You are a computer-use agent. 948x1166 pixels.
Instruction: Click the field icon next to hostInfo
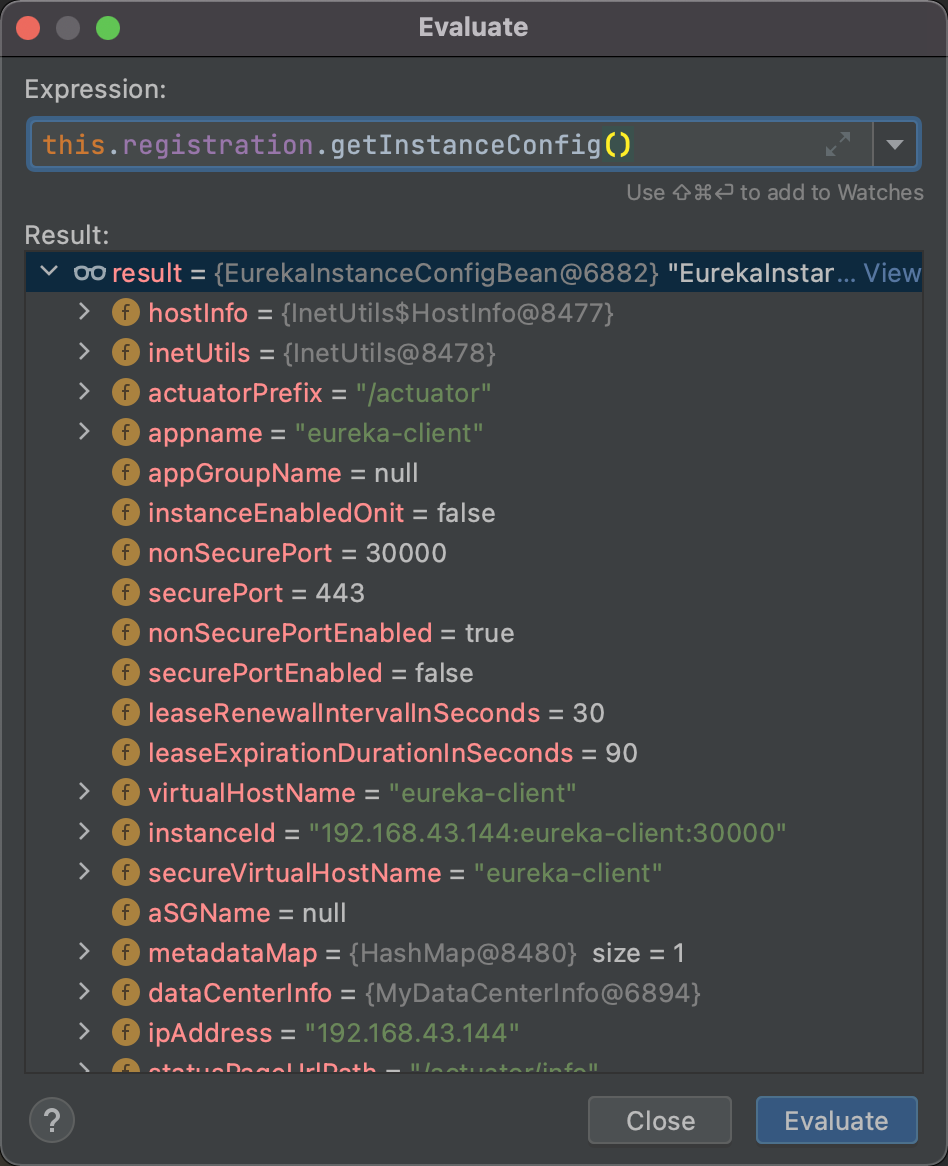tap(125, 313)
